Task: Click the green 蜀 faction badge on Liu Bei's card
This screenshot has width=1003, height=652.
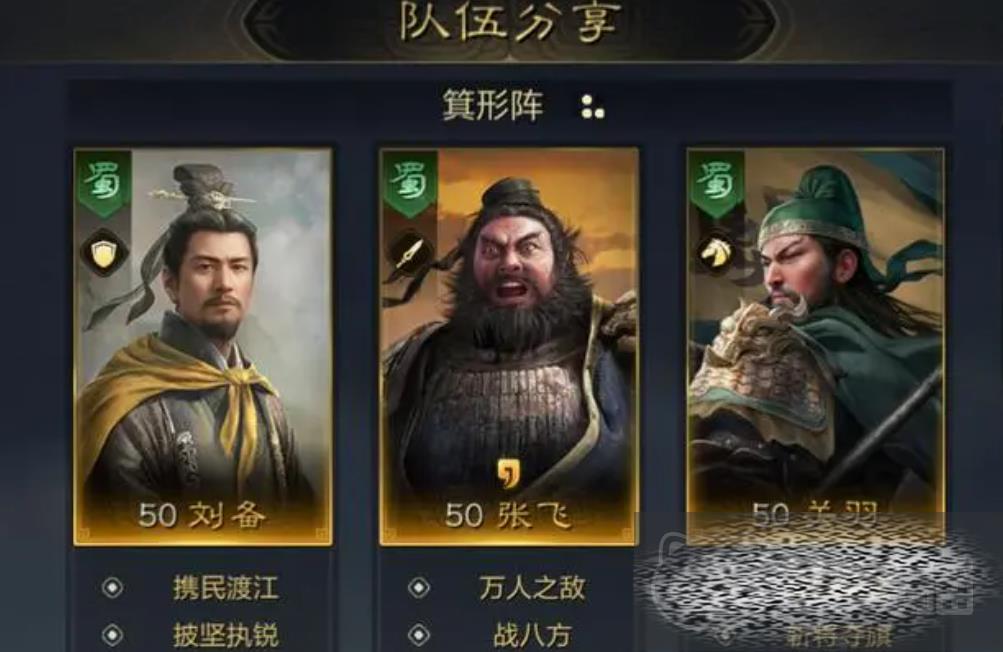Action: pyautogui.click(x=104, y=183)
